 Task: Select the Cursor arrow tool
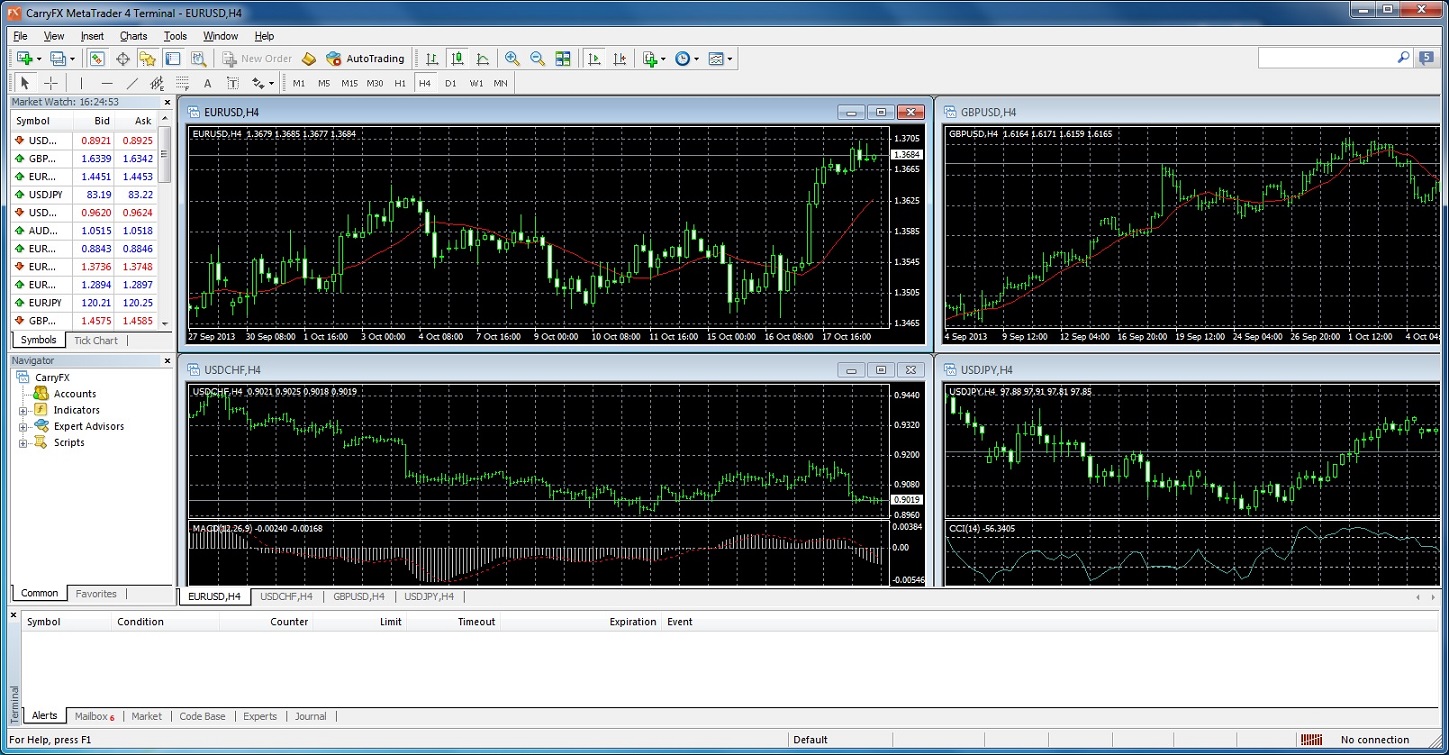click(25, 83)
